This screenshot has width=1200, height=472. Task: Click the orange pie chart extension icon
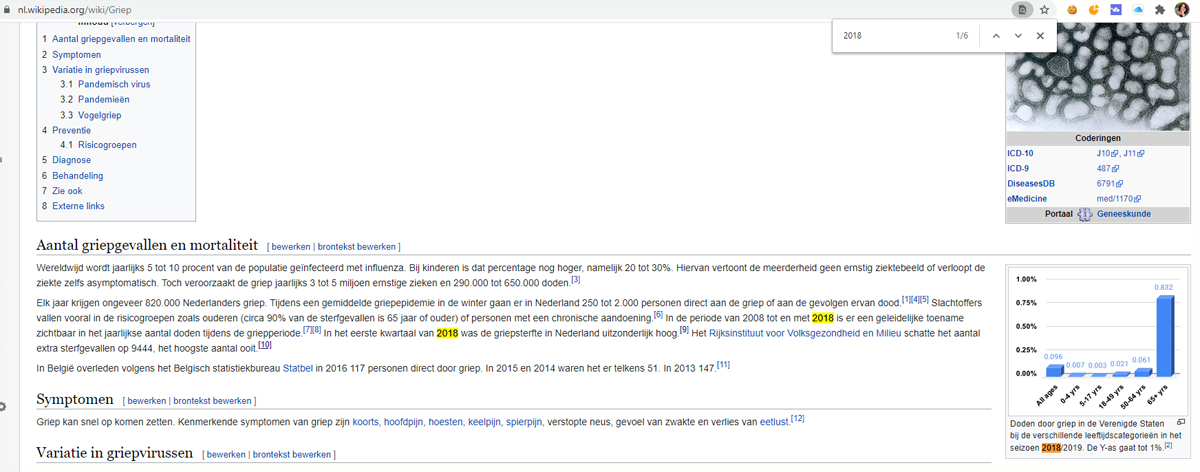[x=1094, y=9]
